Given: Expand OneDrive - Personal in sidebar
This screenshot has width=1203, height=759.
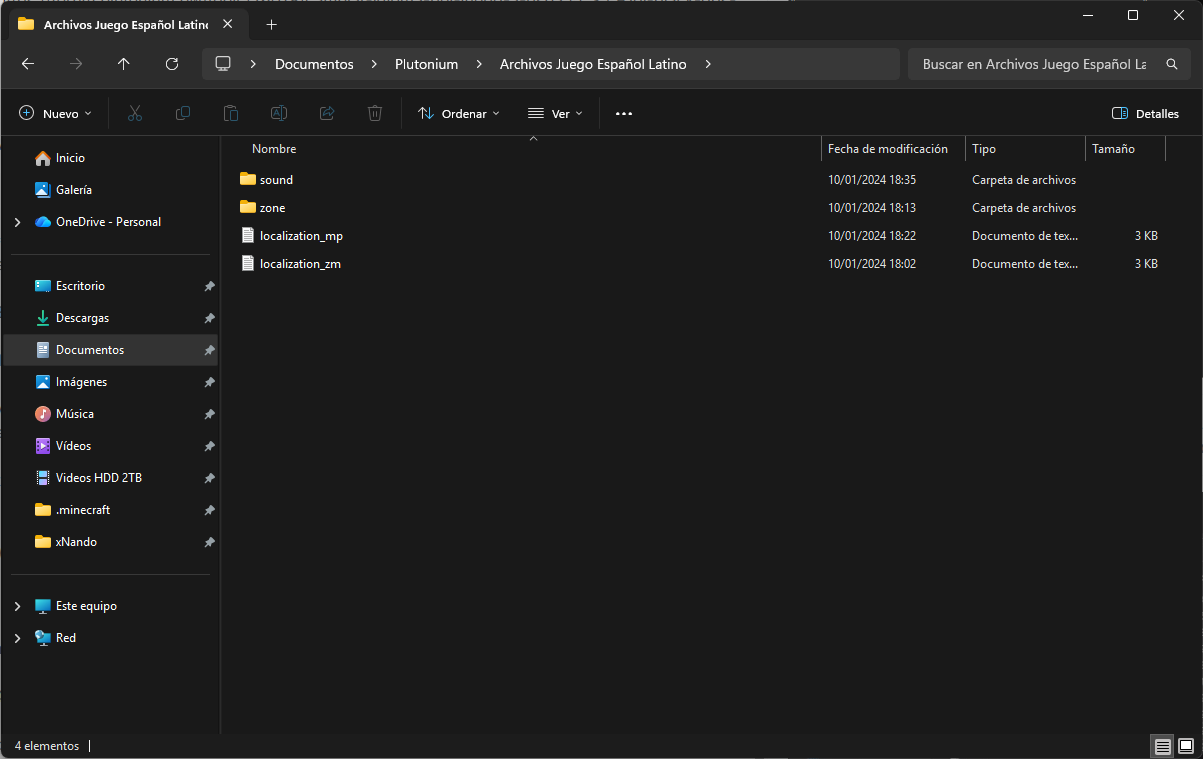Looking at the screenshot, I should point(17,222).
